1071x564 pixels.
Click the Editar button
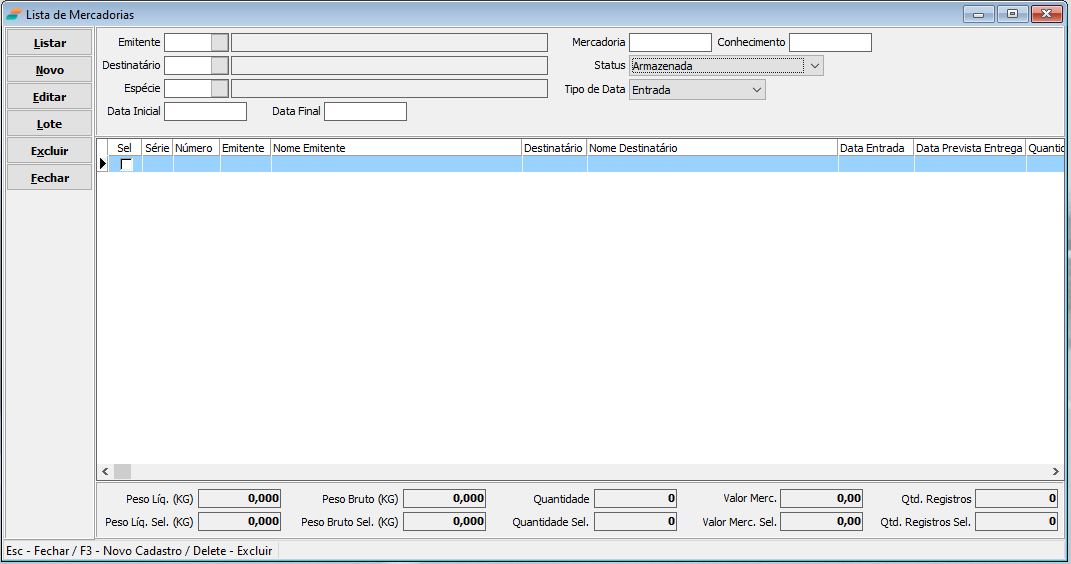49,97
